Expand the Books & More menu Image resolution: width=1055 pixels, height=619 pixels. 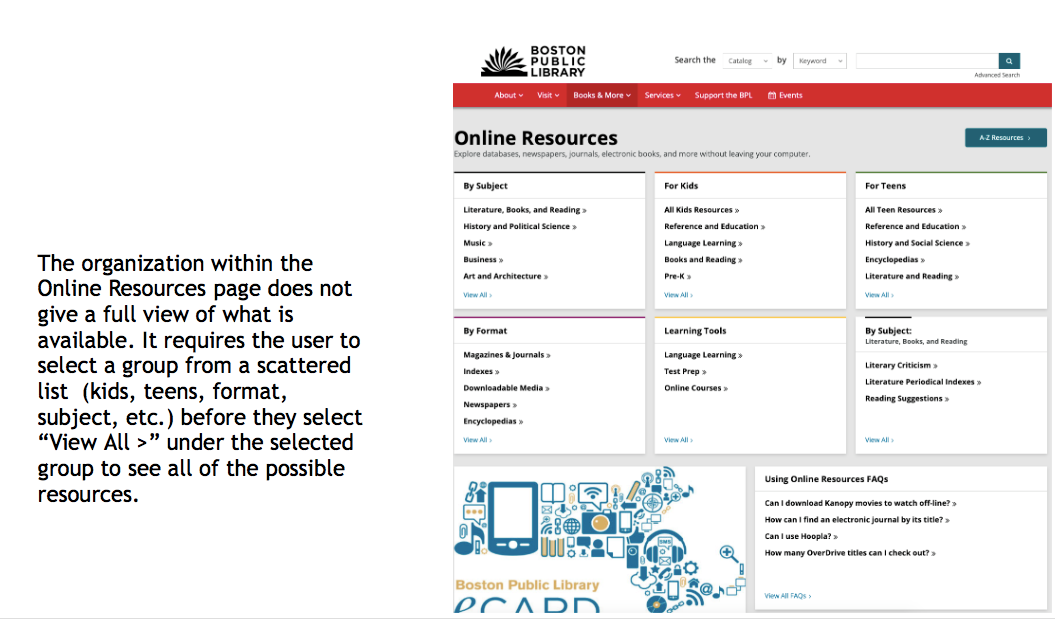click(602, 96)
